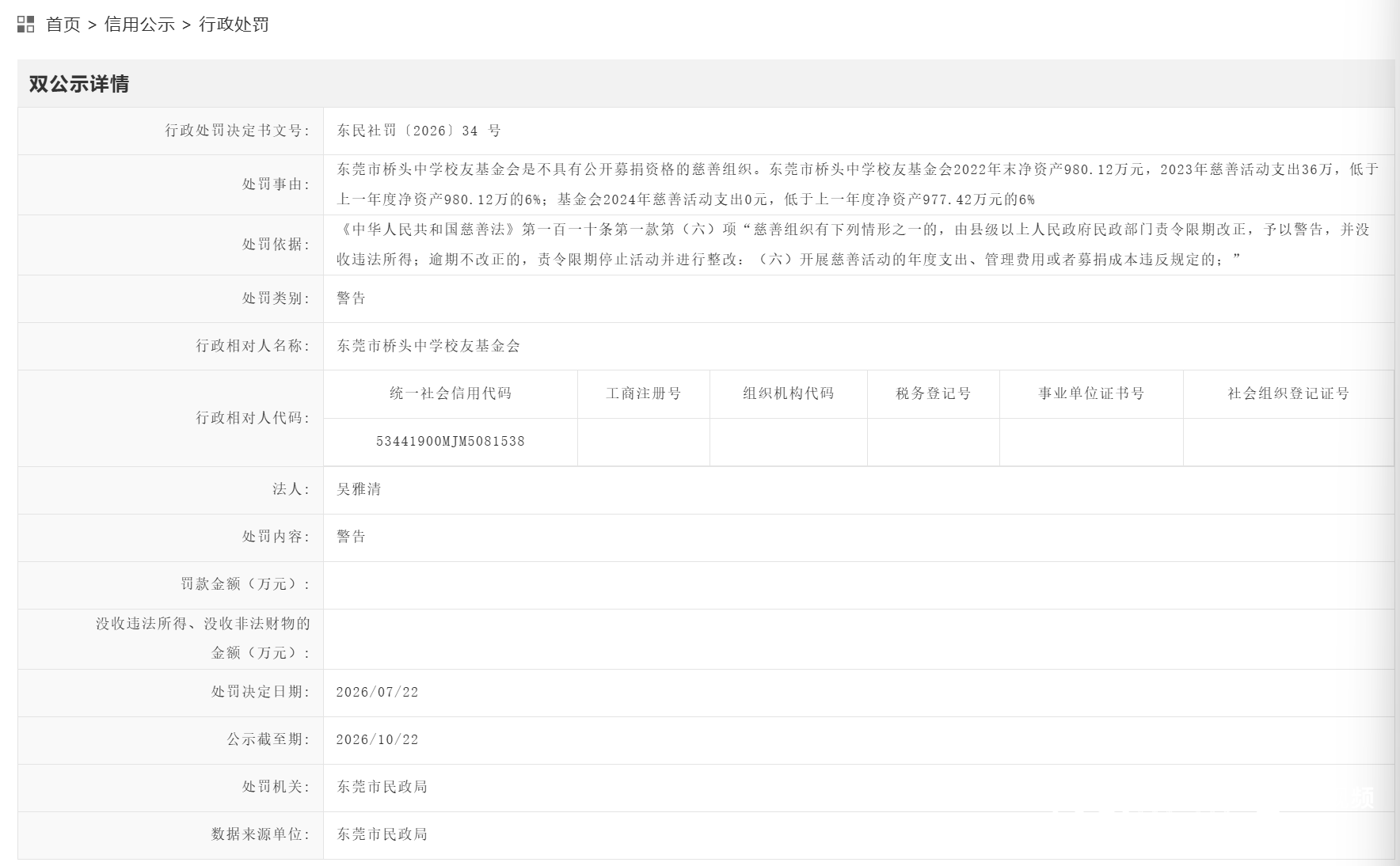The width and height of the screenshot is (1400, 866).
Task: Select decision date 2026/07/22
Action: tap(378, 692)
